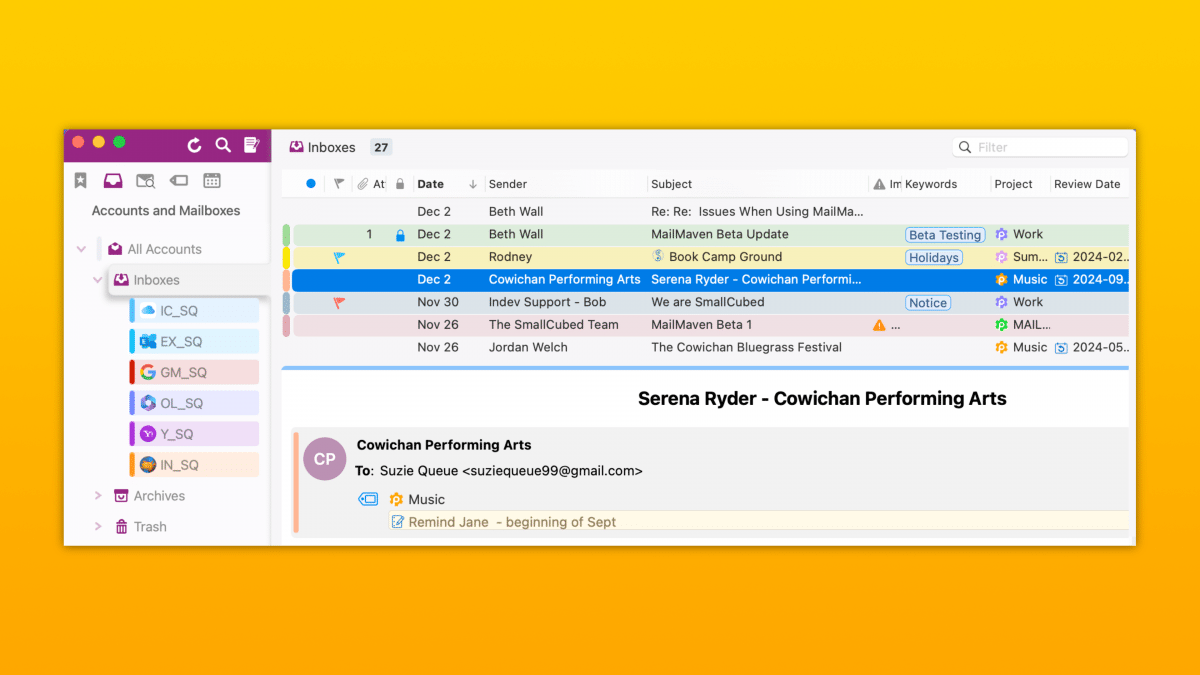Click the unread status blue dot column header
1200x675 pixels.
coord(310,184)
